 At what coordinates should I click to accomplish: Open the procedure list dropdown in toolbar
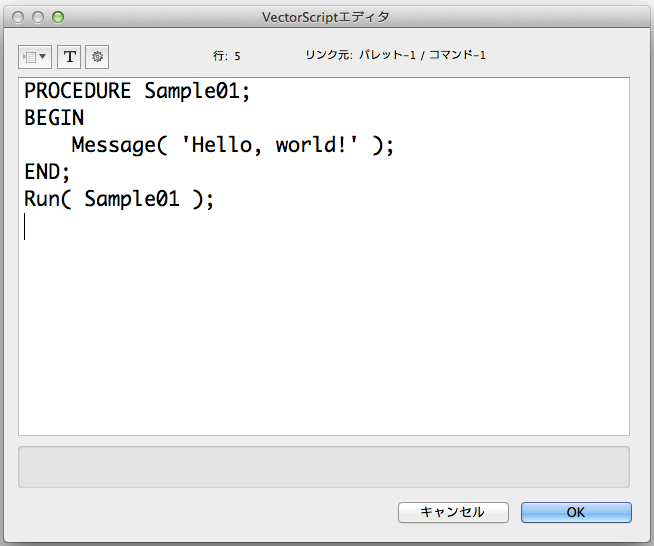click(35, 57)
